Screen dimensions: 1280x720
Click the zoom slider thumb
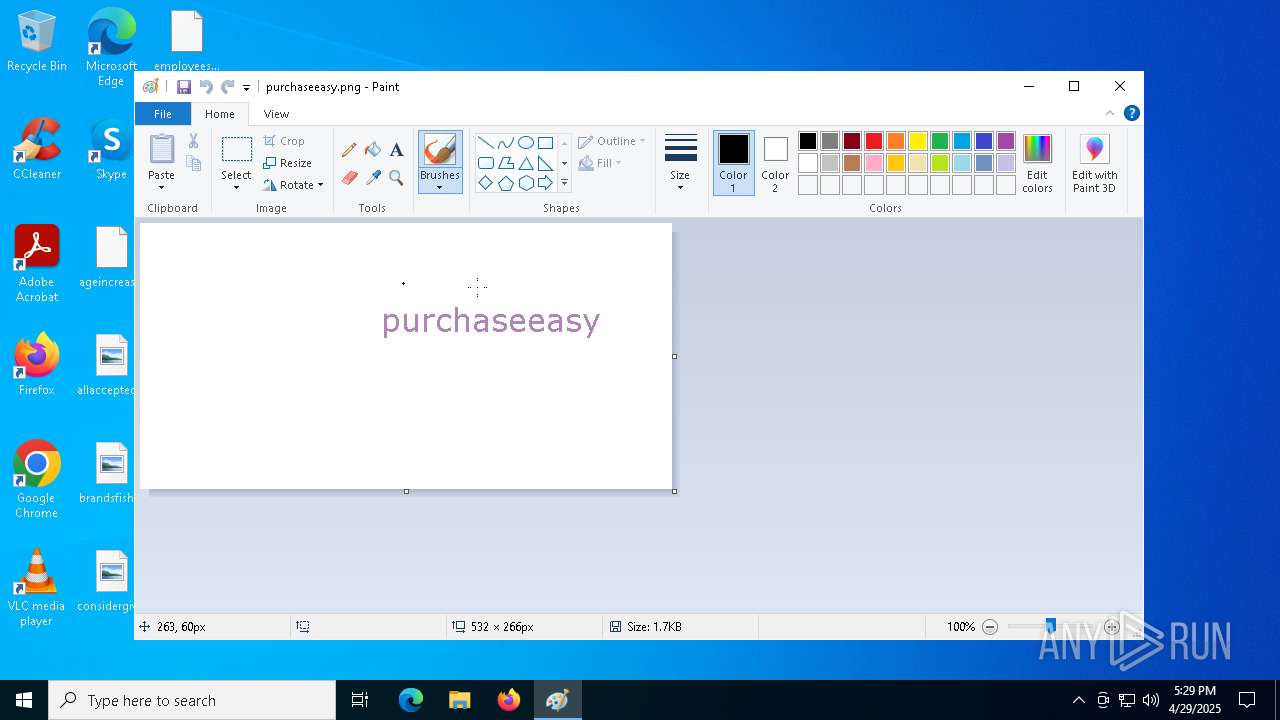coord(1050,627)
